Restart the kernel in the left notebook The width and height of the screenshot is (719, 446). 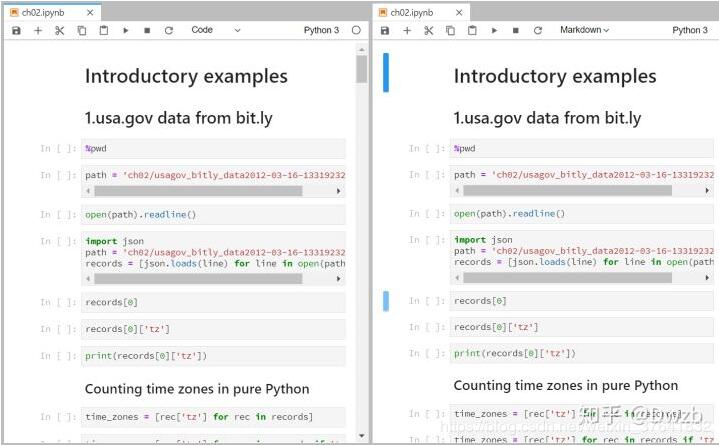pyautogui.click(x=169, y=31)
